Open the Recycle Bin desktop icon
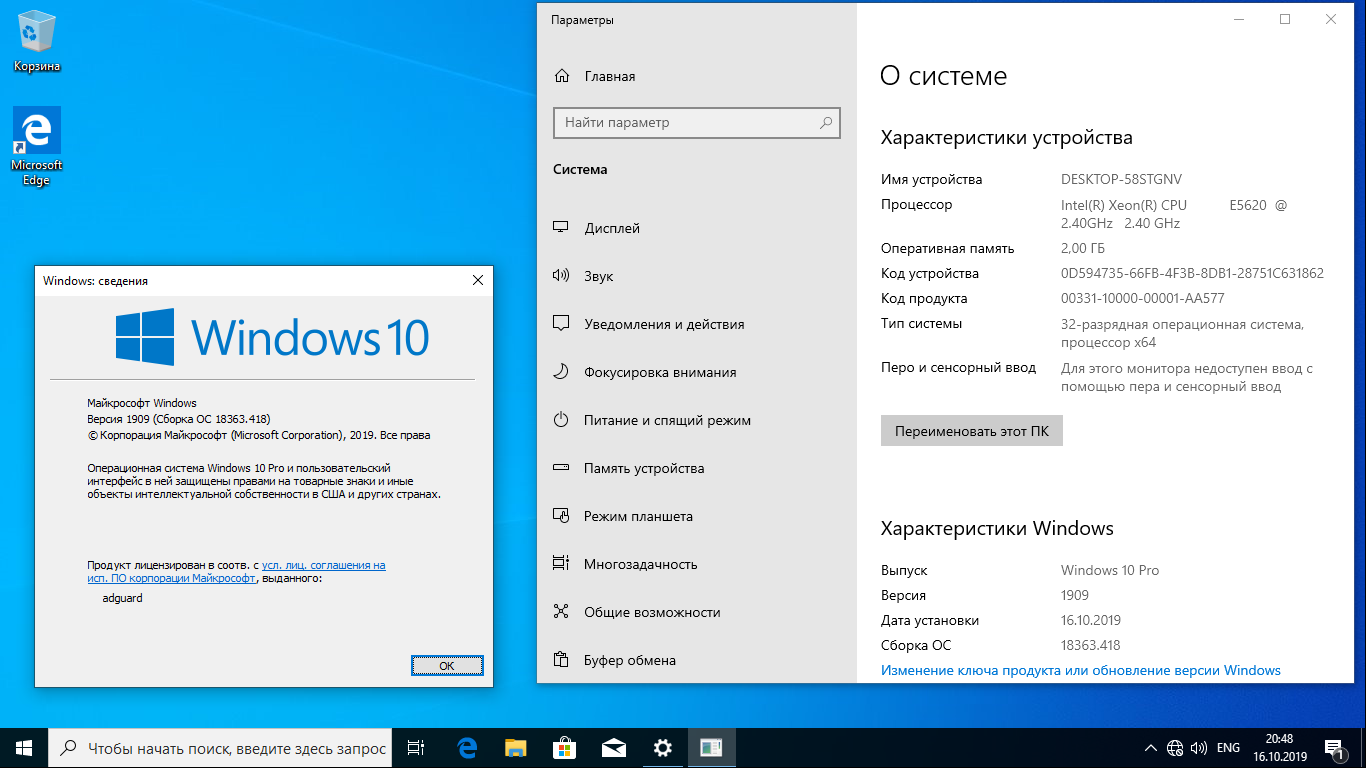The image size is (1366, 768). tap(37, 42)
